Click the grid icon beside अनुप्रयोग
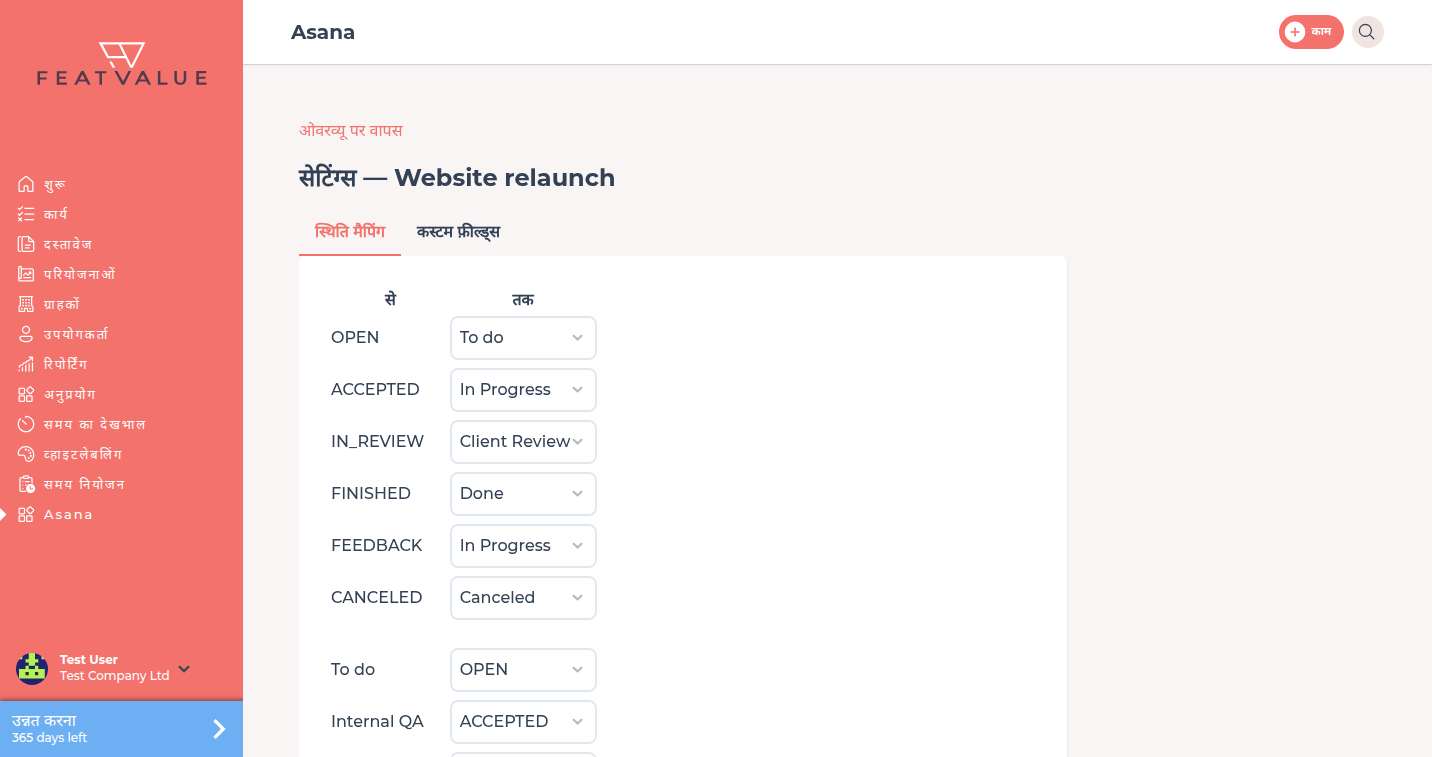Viewport: 1432px width, 757px height. point(26,394)
